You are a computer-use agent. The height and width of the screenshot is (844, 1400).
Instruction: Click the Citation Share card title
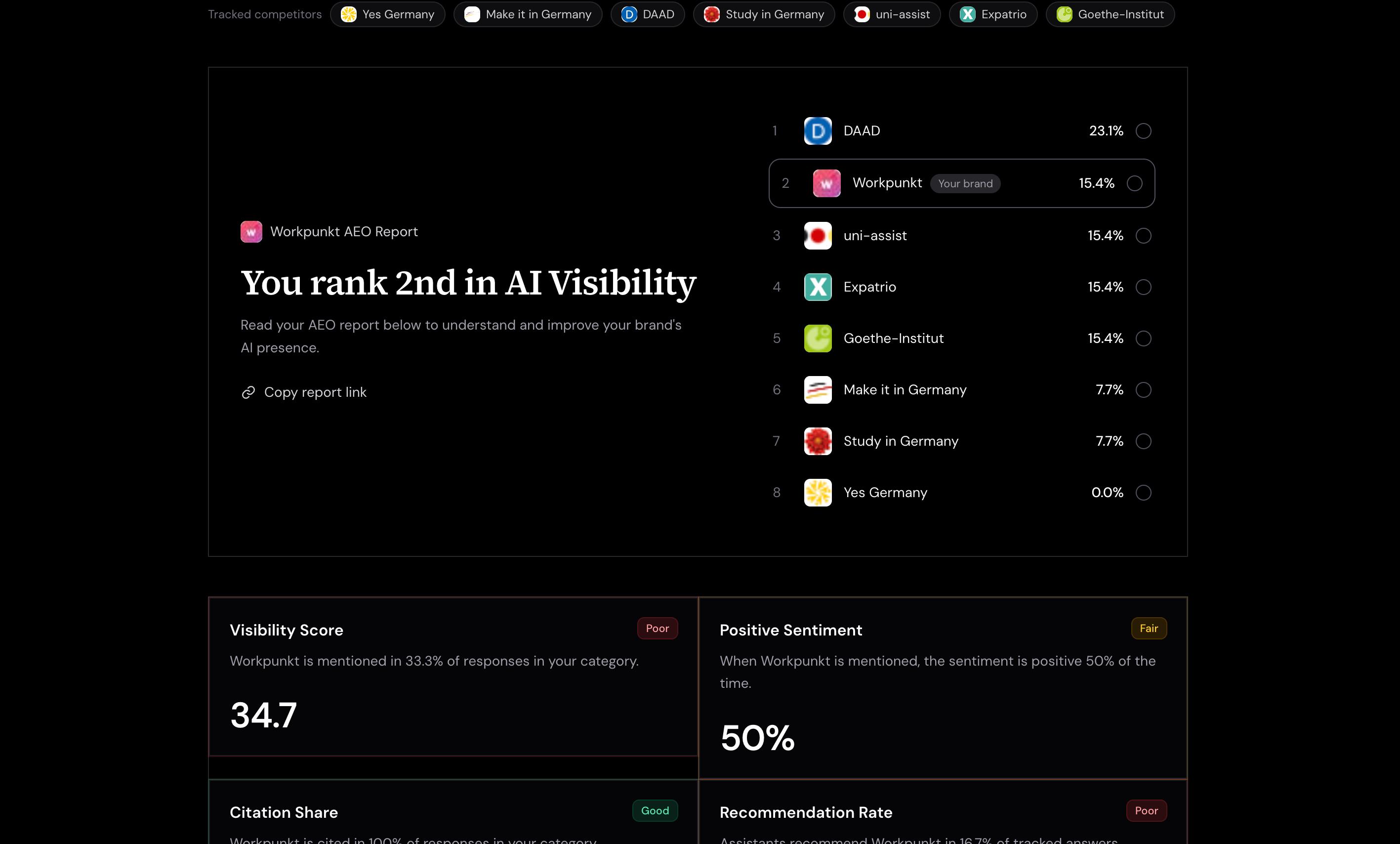coord(284,812)
